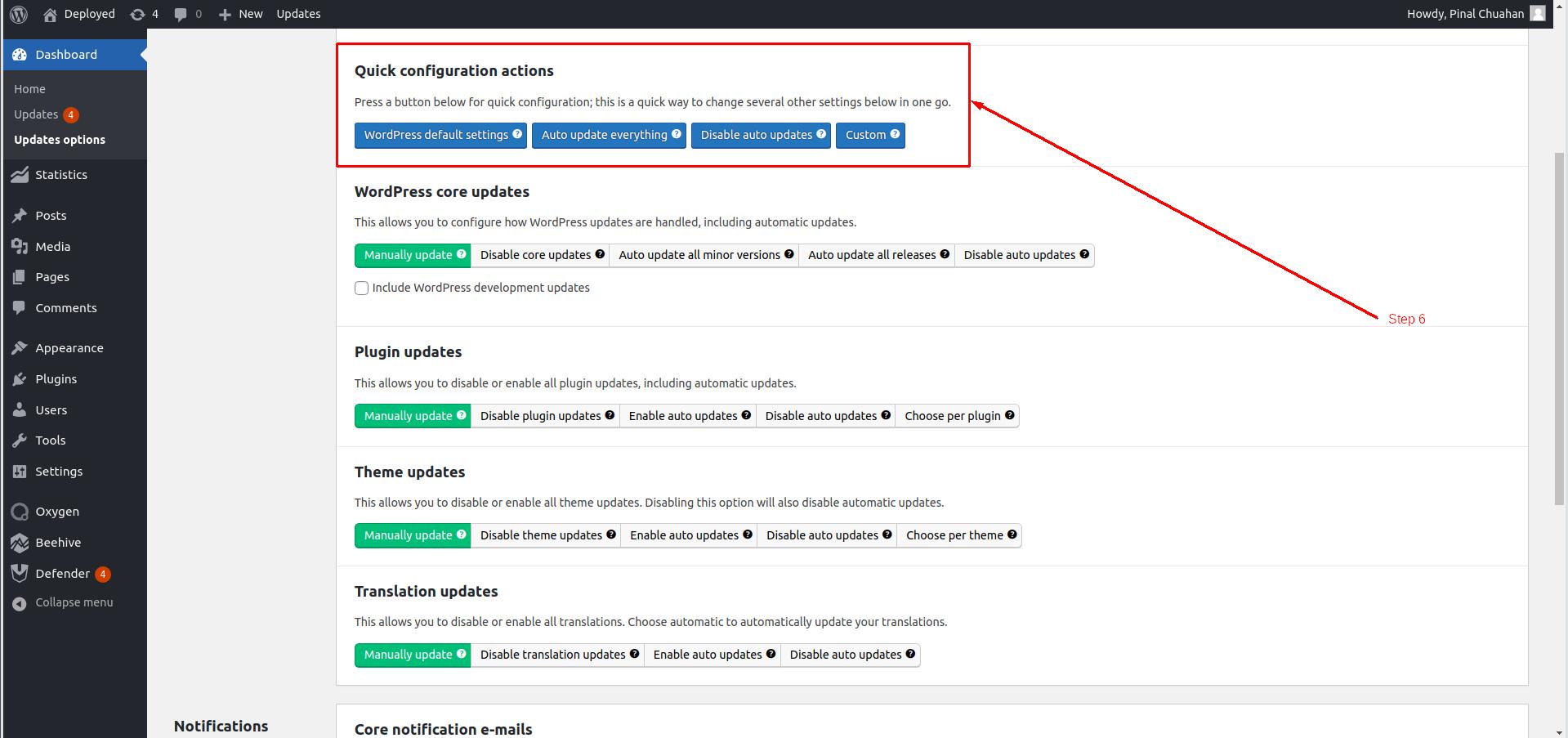Click the page vertical scrollbar
Screen dimensions: 1568x738
(x=1561, y=327)
